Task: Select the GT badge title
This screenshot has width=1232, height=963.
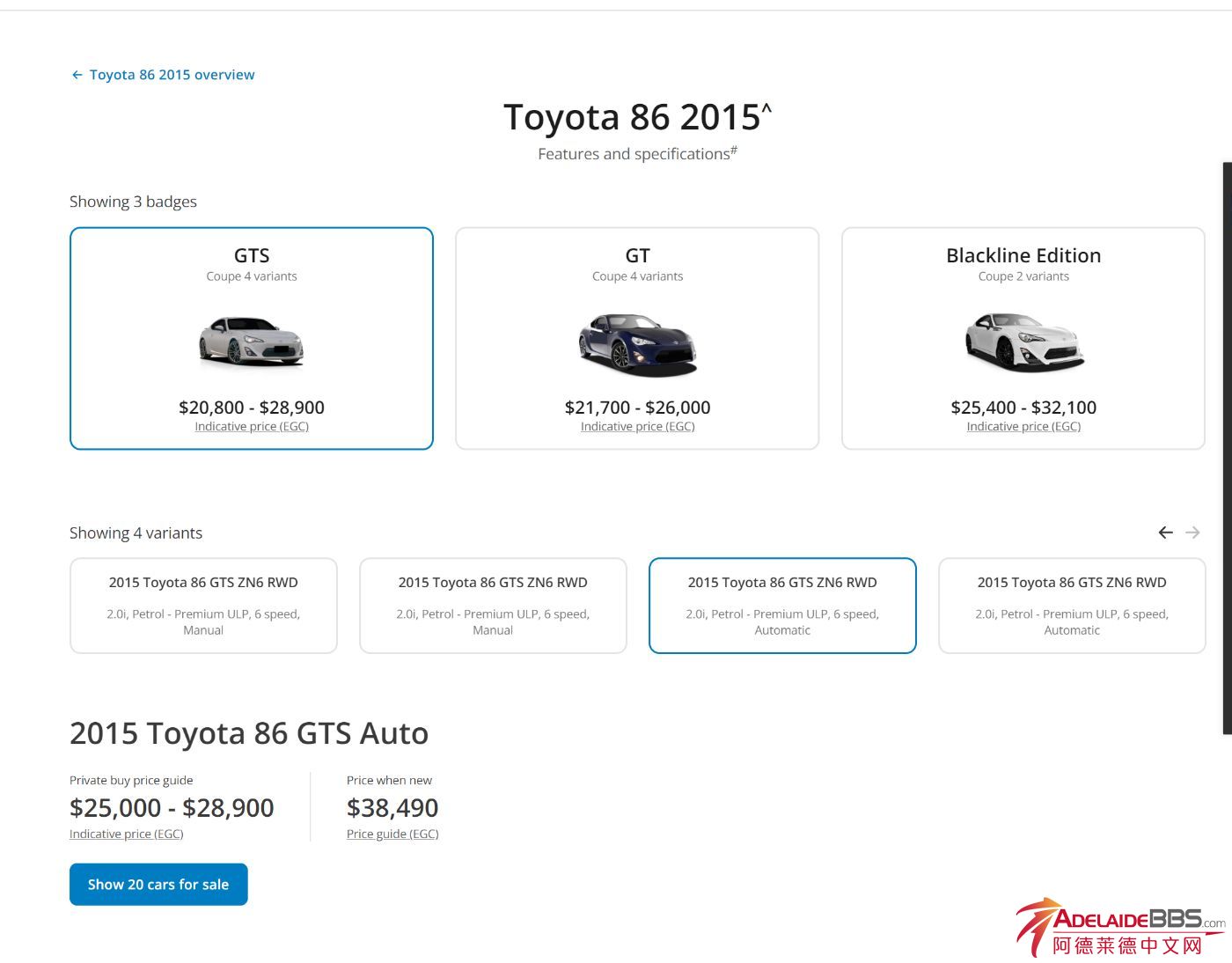Action: [637, 256]
